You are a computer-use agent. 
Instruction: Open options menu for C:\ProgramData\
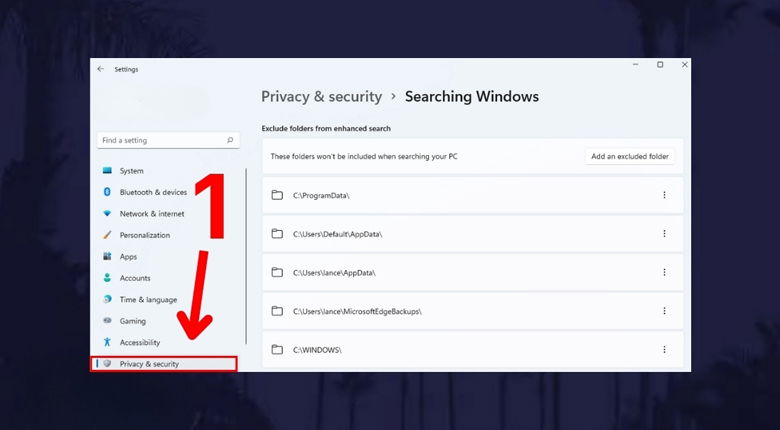pos(664,195)
